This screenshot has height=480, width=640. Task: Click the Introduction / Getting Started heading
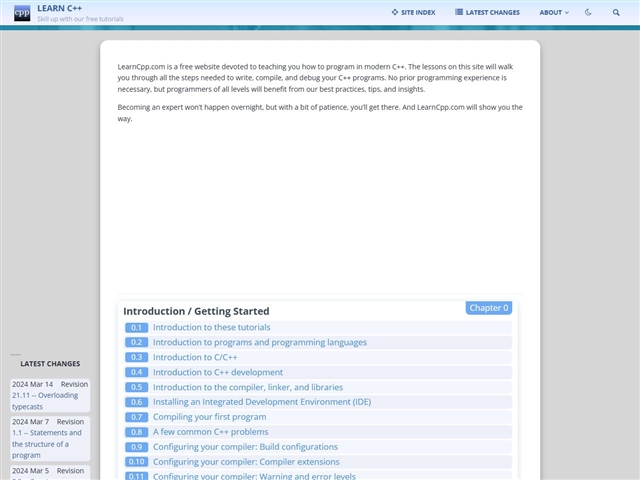[x=196, y=311]
